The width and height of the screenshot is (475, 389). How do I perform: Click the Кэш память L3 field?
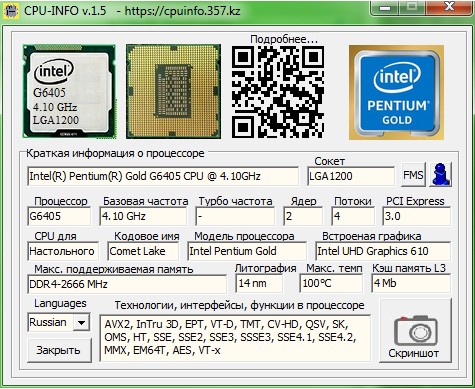[411, 284]
